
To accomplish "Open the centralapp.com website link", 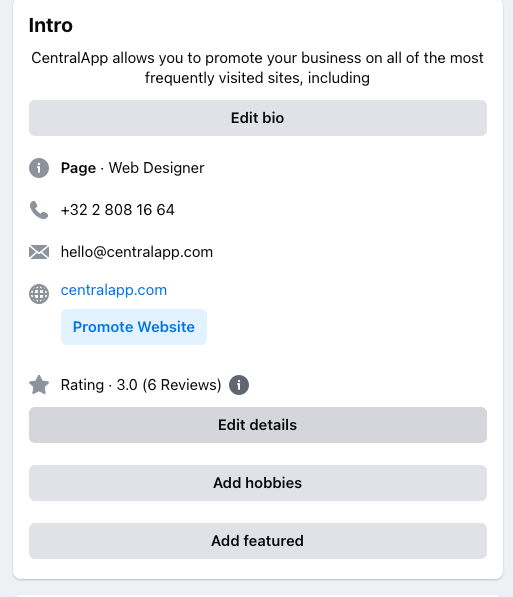I will 114,290.
